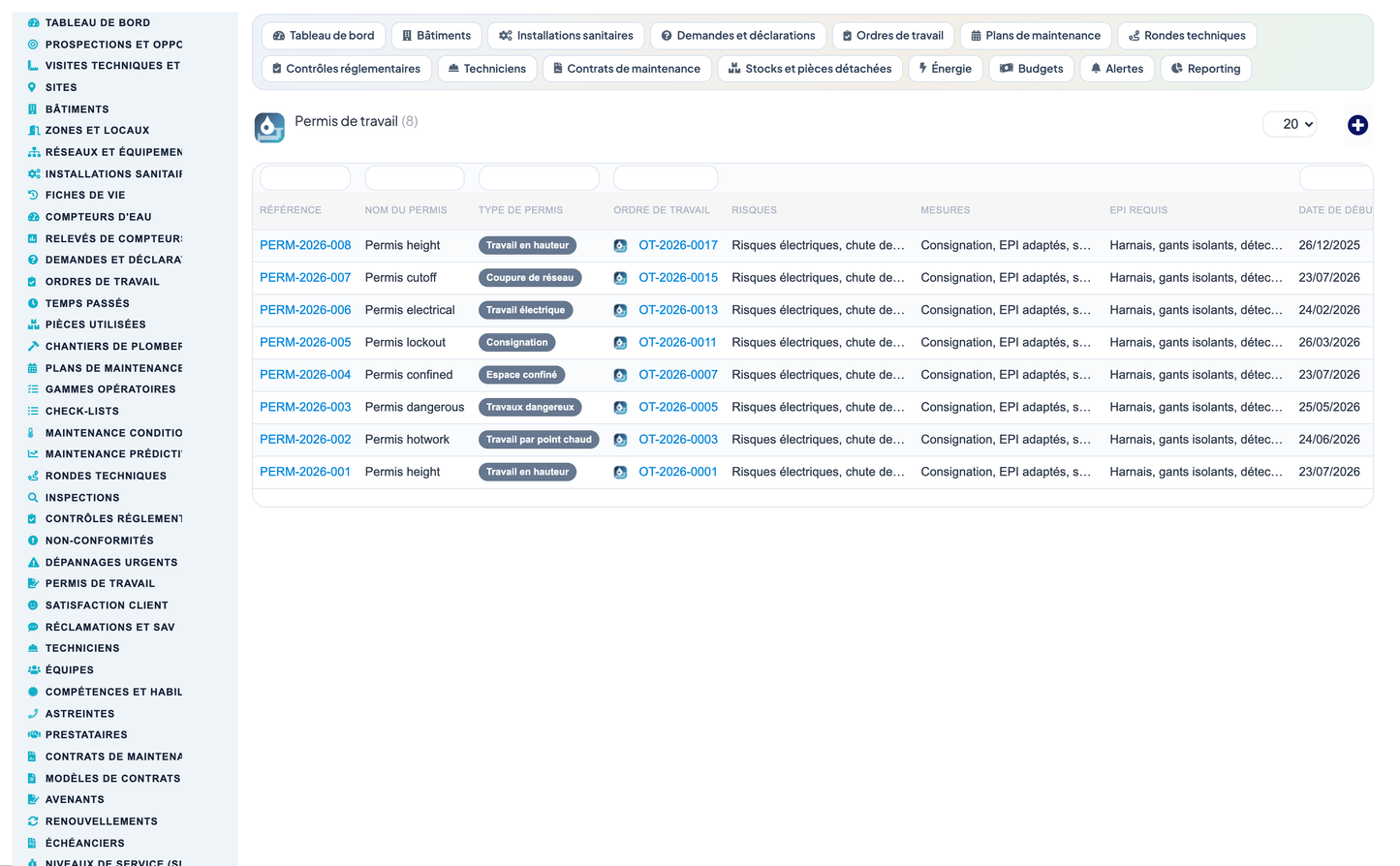Image resolution: width=1400 pixels, height=866 pixels.
Task: Open work order link OT-2026-0013
Action: 678,310
